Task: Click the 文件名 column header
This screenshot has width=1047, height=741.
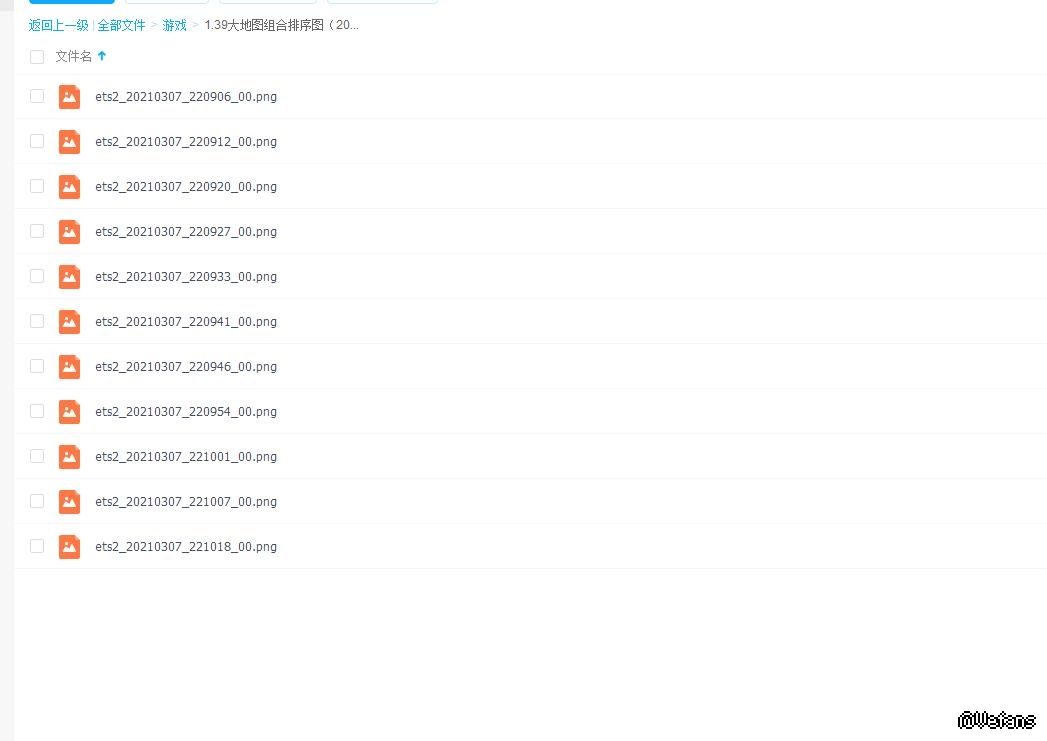Action: pyautogui.click(x=73, y=57)
